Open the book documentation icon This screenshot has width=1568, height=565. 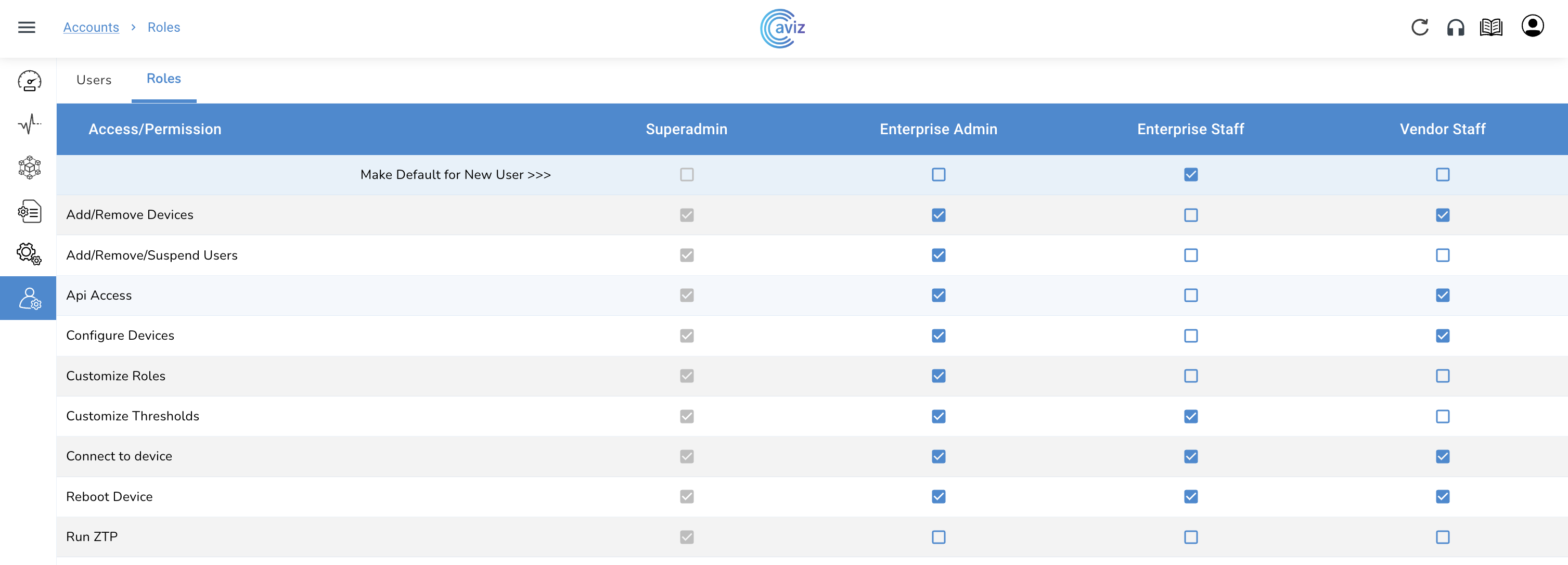[x=1490, y=28]
